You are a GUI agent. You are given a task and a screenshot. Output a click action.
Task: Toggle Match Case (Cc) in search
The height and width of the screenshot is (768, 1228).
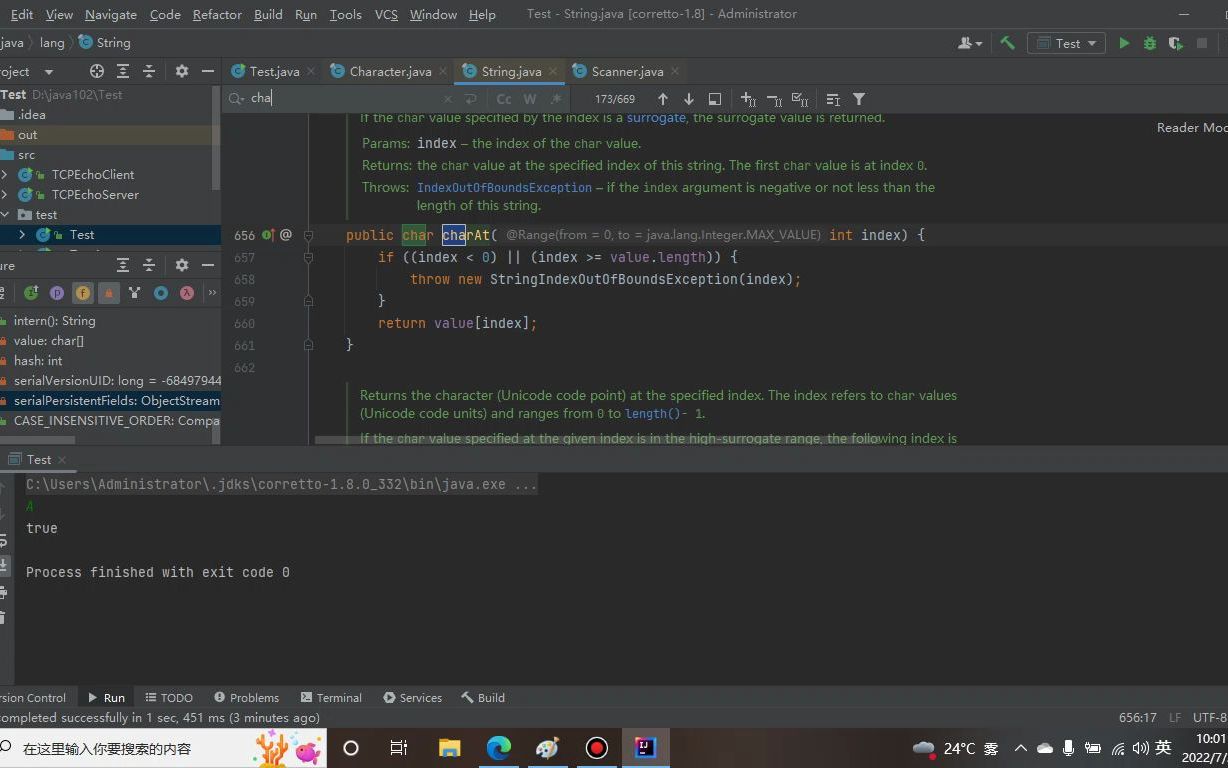[504, 99]
